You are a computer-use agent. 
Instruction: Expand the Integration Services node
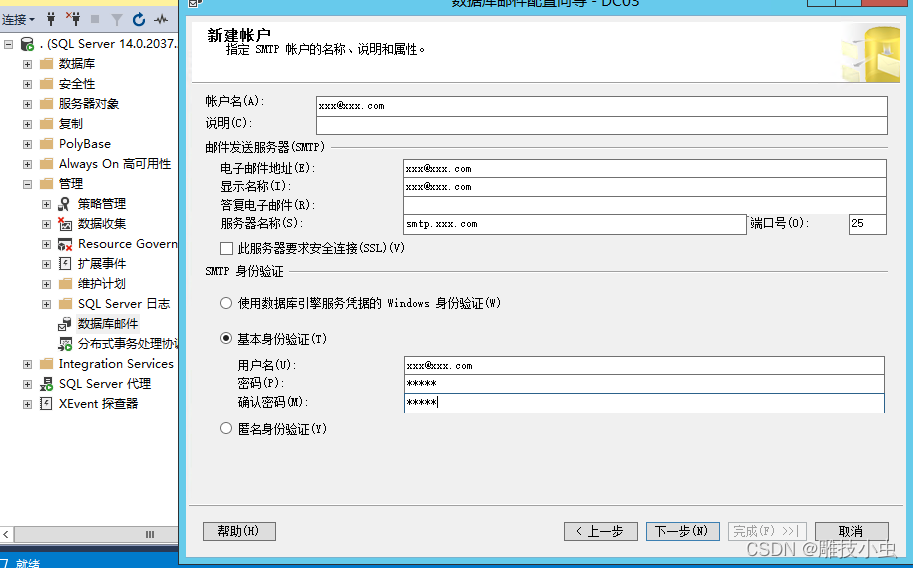point(27,364)
